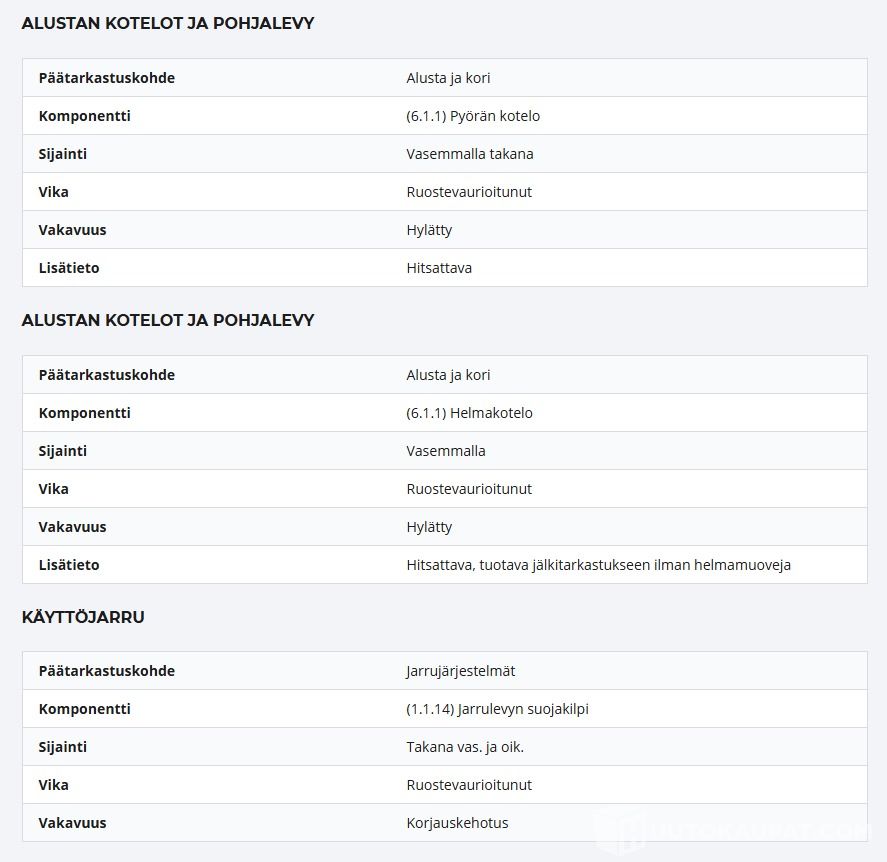The width and height of the screenshot is (887, 862).
Task: Click the helmamuoveja additional info text
Action: [598, 564]
